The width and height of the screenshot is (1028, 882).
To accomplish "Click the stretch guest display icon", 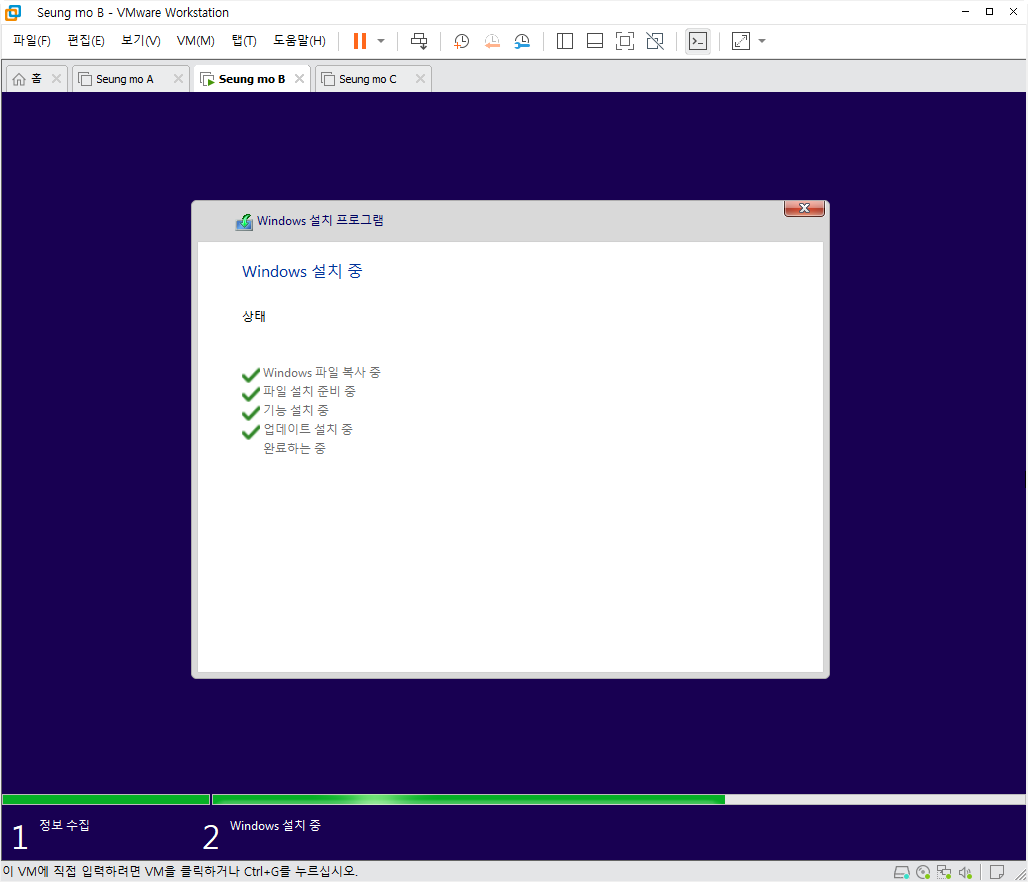I will click(741, 41).
